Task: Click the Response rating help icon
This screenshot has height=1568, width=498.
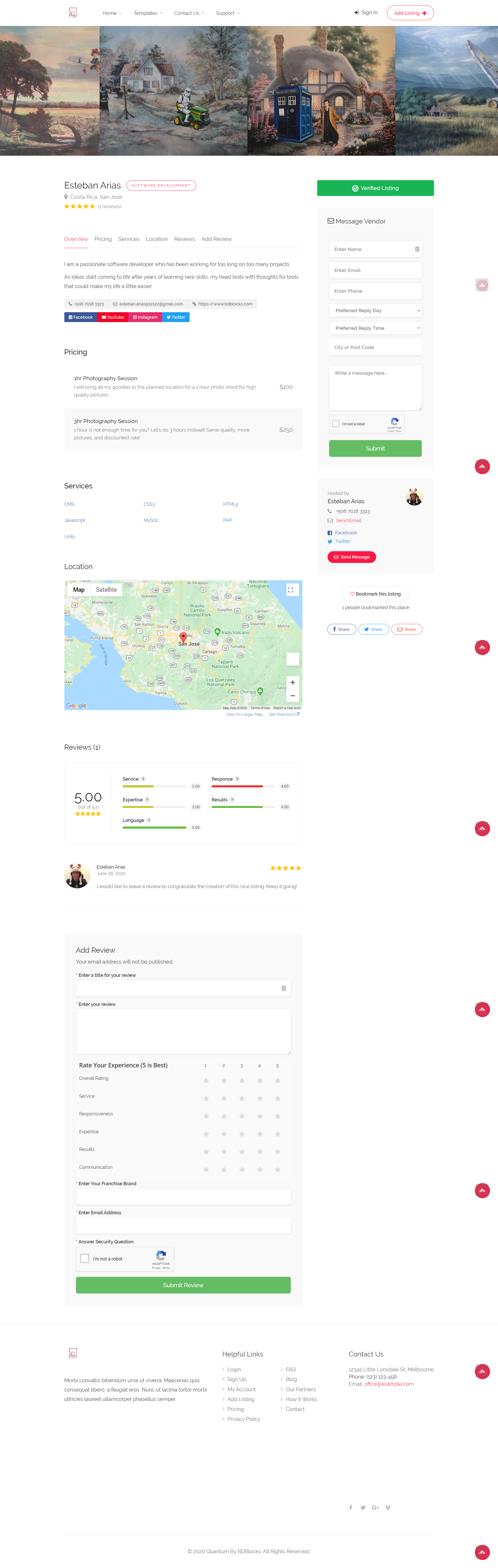Action: (237, 779)
